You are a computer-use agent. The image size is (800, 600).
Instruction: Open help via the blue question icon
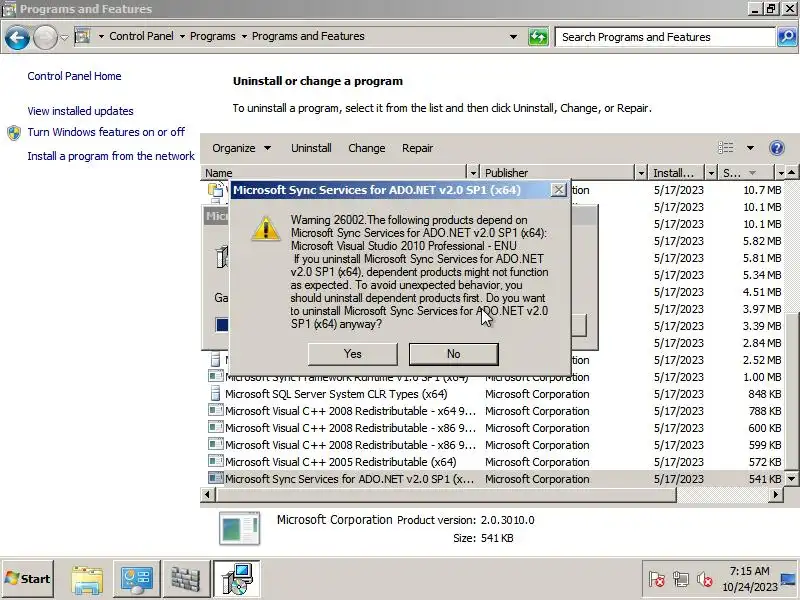click(777, 148)
